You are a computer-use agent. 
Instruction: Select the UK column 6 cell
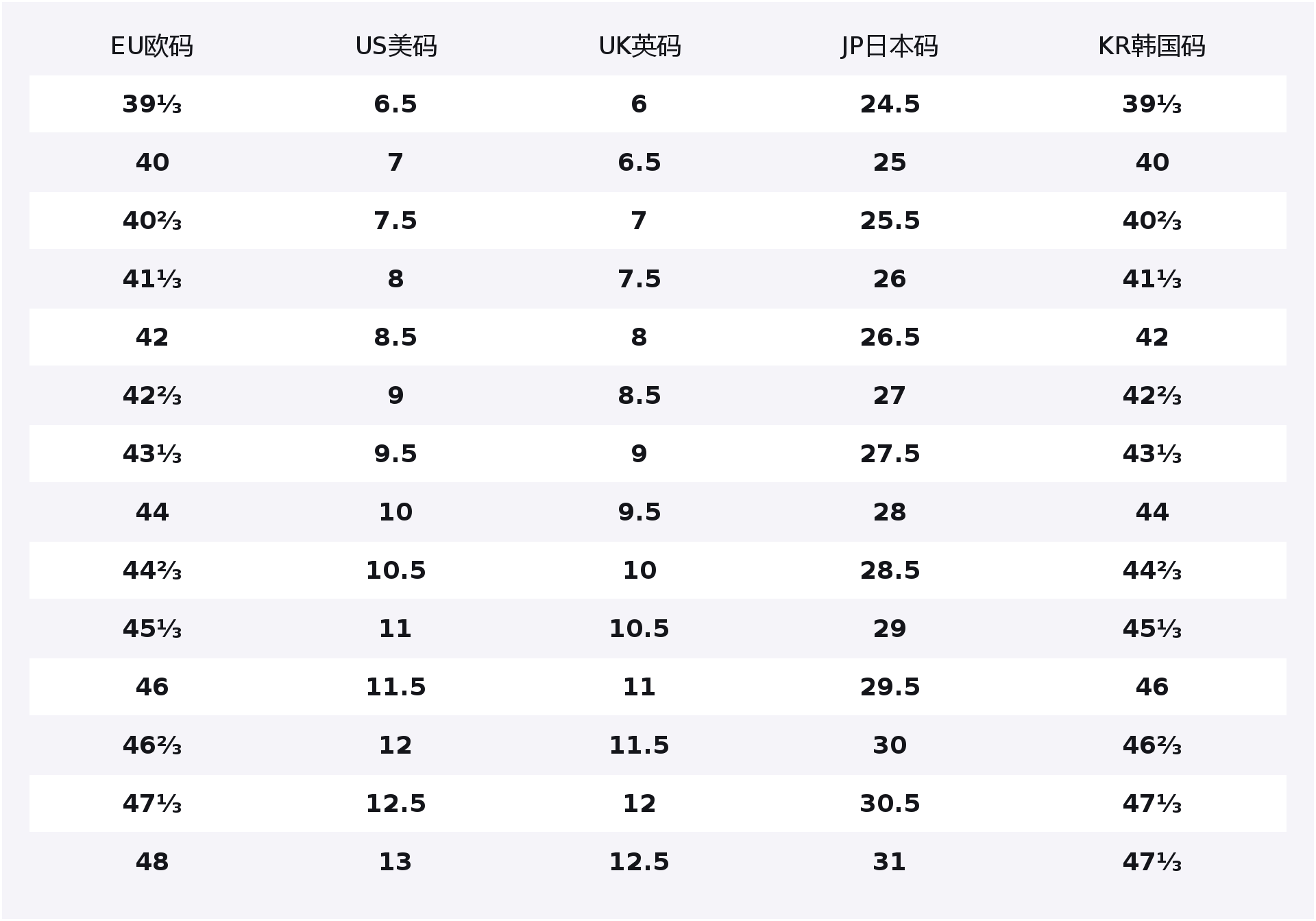[639, 104]
